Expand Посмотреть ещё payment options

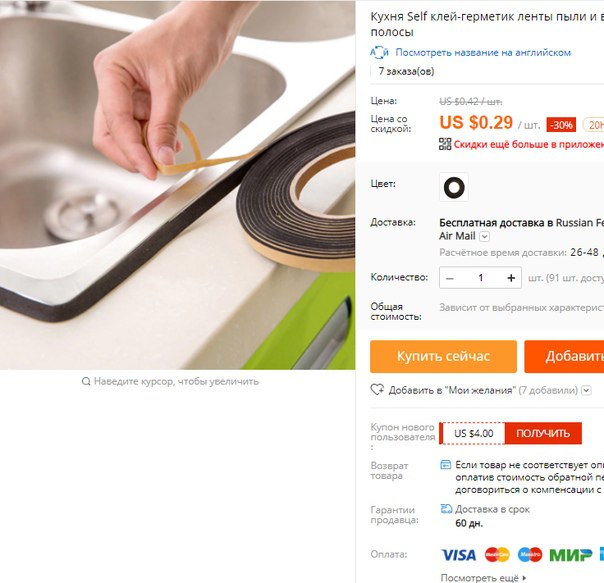(483, 578)
